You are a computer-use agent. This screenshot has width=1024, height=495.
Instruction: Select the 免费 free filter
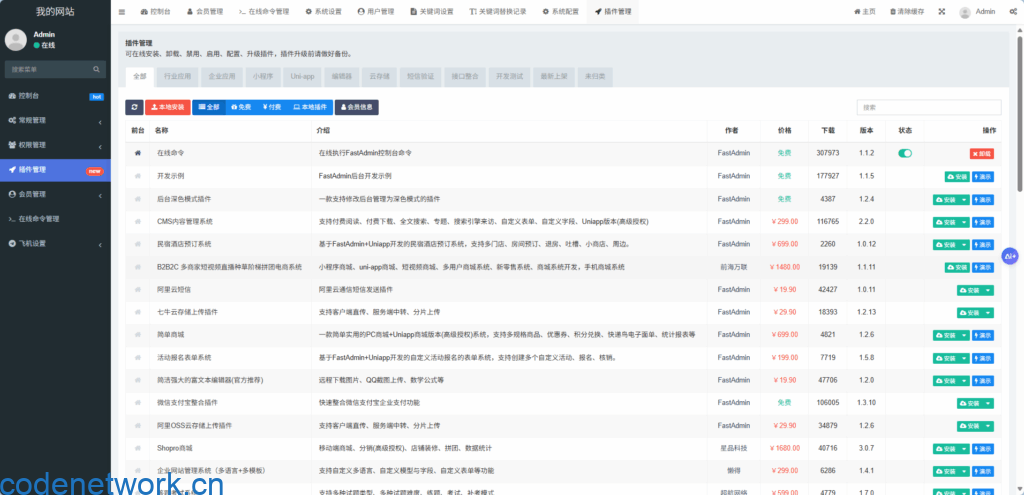click(x=241, y=107)
